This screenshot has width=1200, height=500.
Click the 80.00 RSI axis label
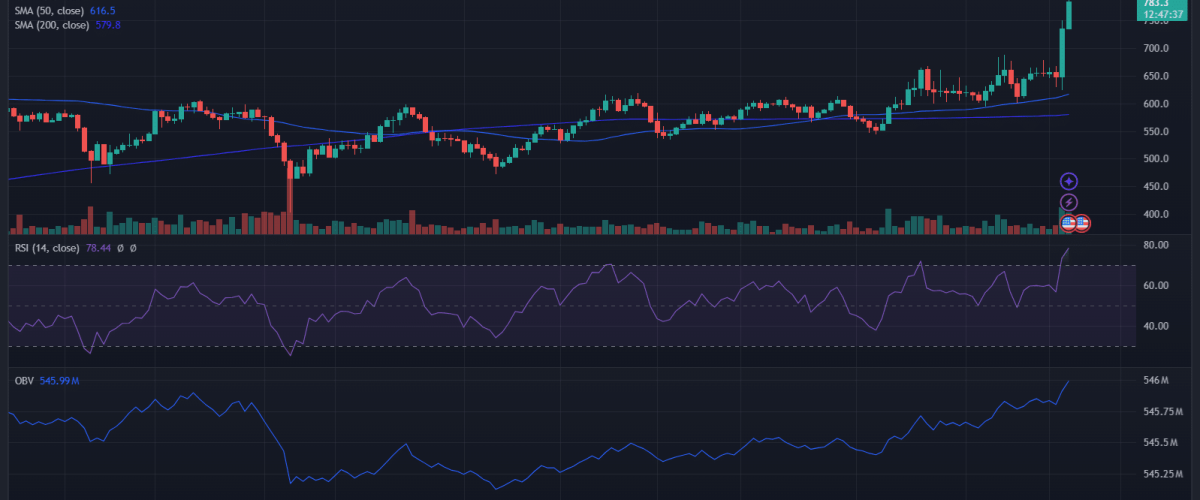(x=1157, y=245)
